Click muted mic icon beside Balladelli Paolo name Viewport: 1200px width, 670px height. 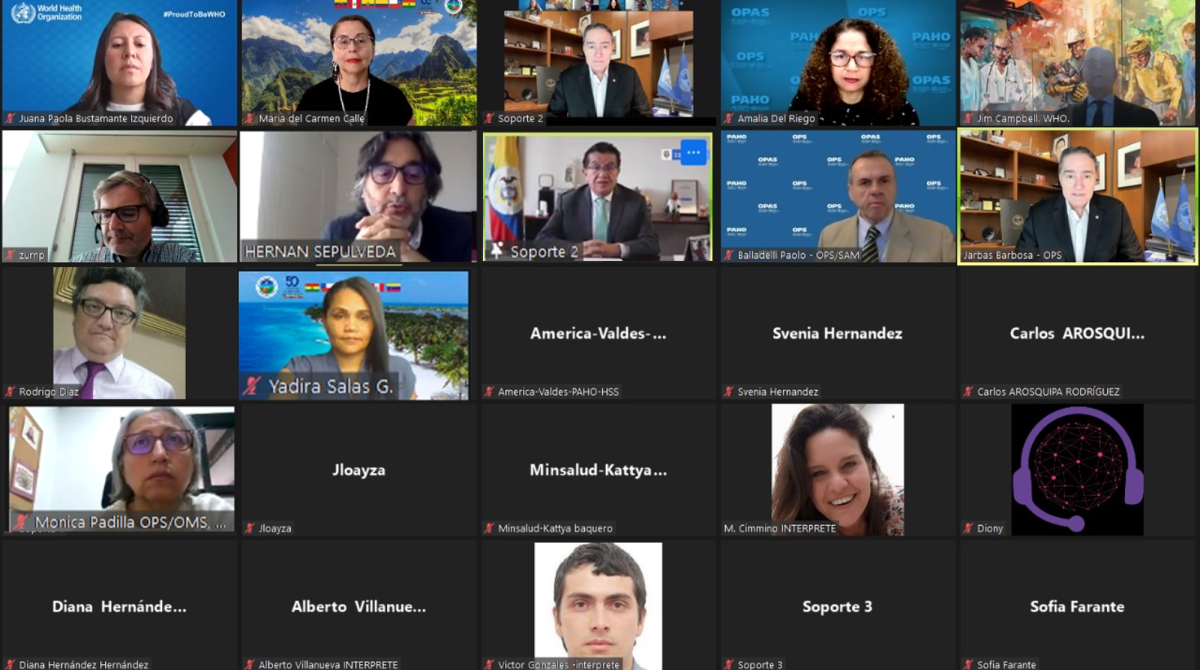729,255
